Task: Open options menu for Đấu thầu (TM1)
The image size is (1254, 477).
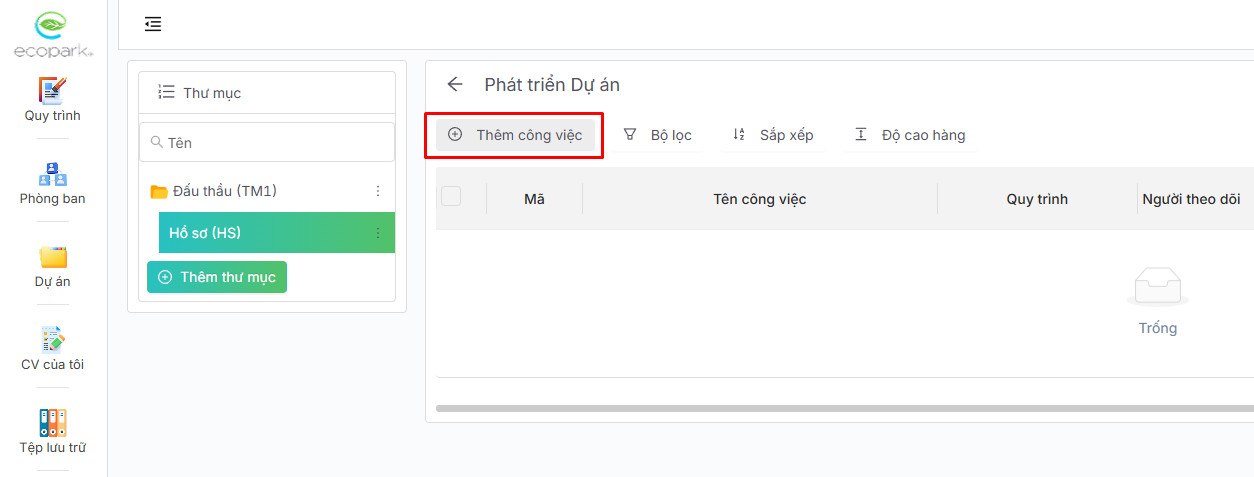Action: 378,191
